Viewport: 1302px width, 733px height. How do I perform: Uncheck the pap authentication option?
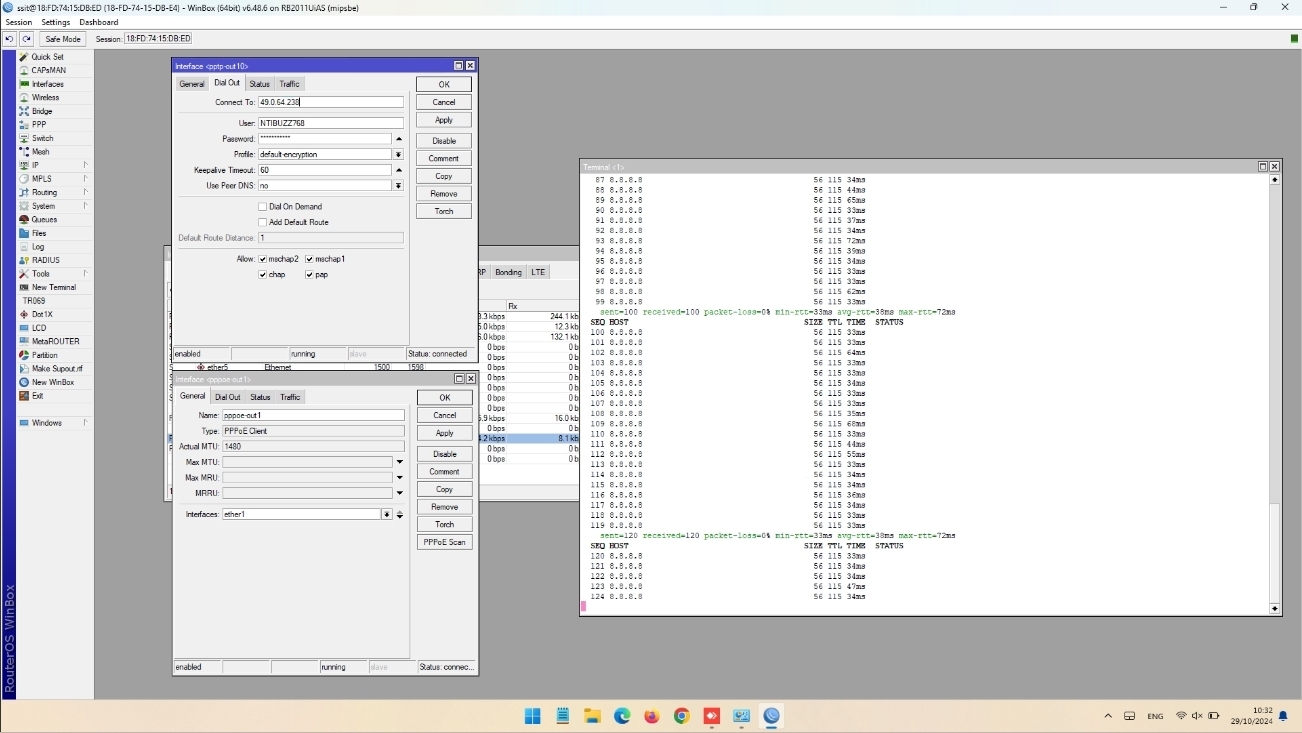pyautogui.click(x=309, y=274)
